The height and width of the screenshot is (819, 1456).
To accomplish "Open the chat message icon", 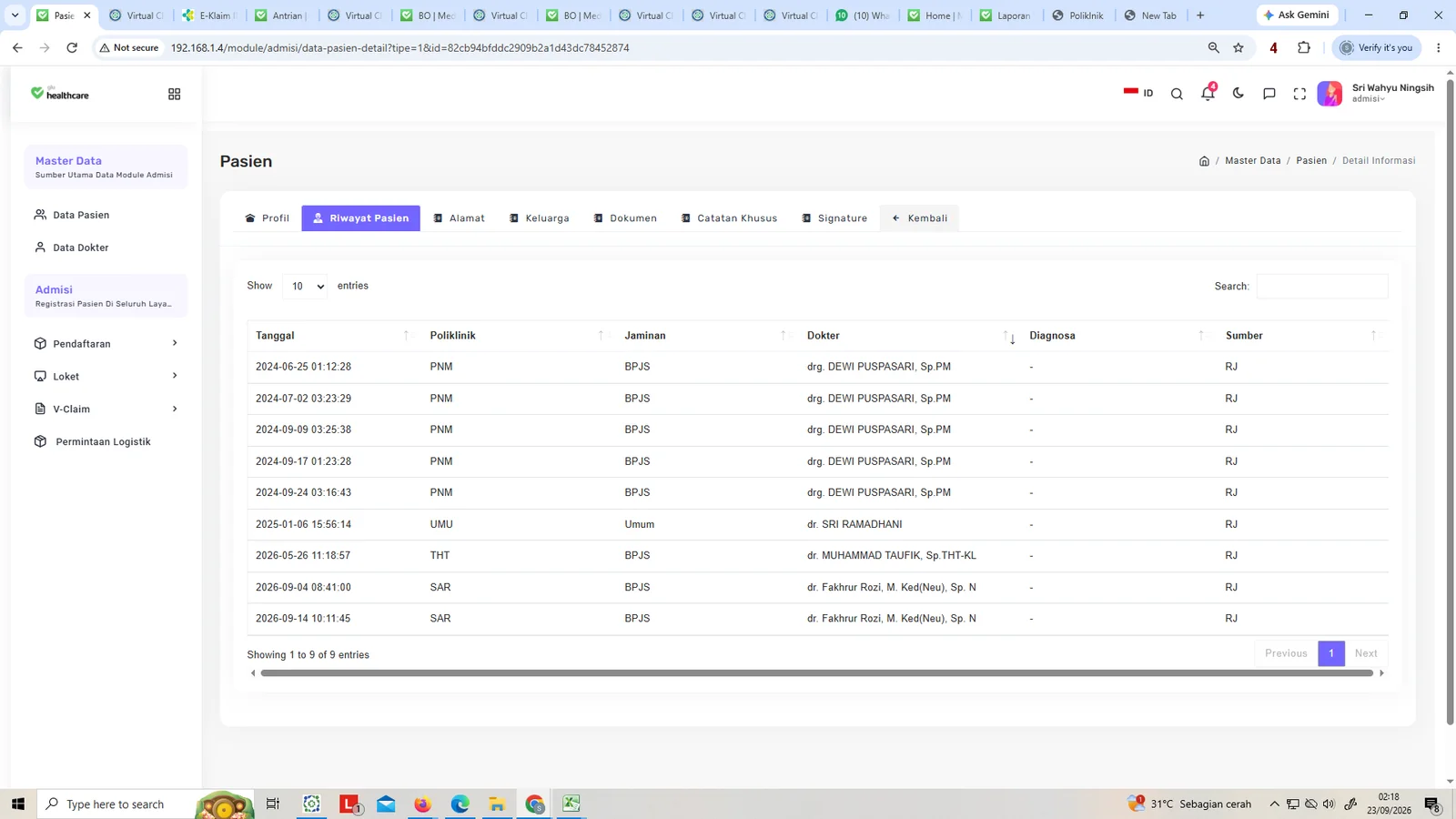I will (1269, 94).
